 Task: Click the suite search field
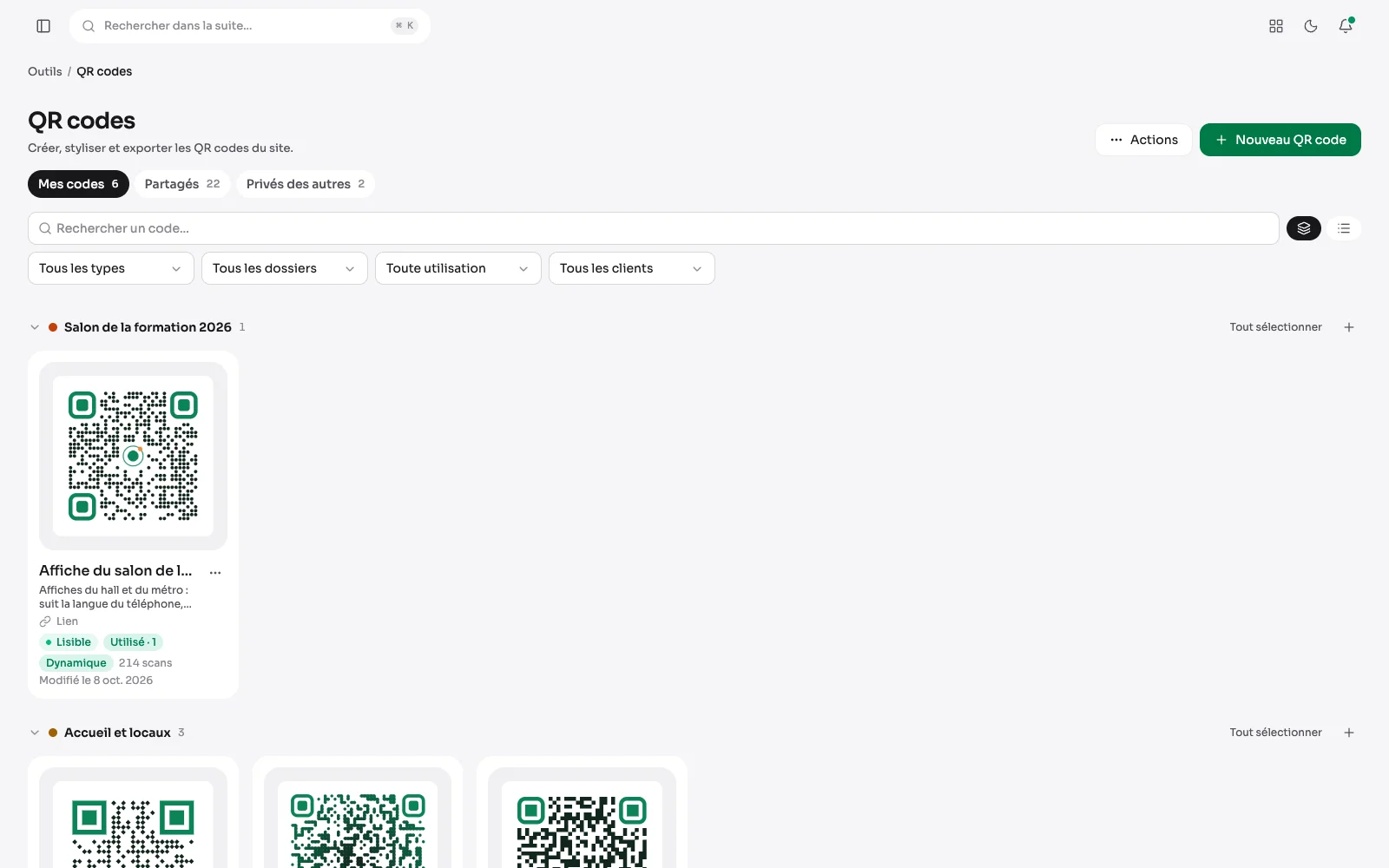(250, 26)
